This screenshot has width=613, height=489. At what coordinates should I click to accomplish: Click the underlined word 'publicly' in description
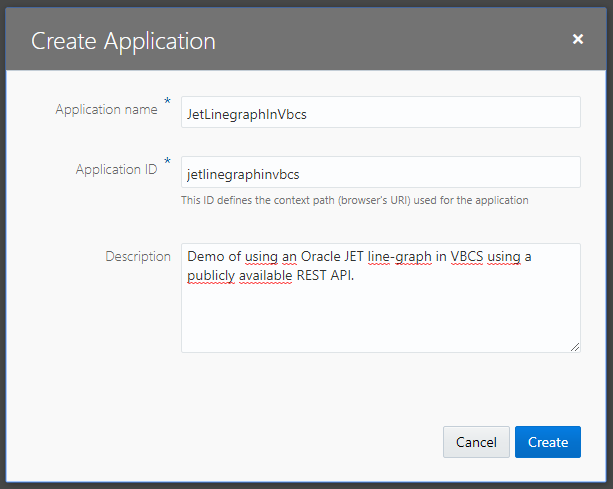[x=210, y=276]
